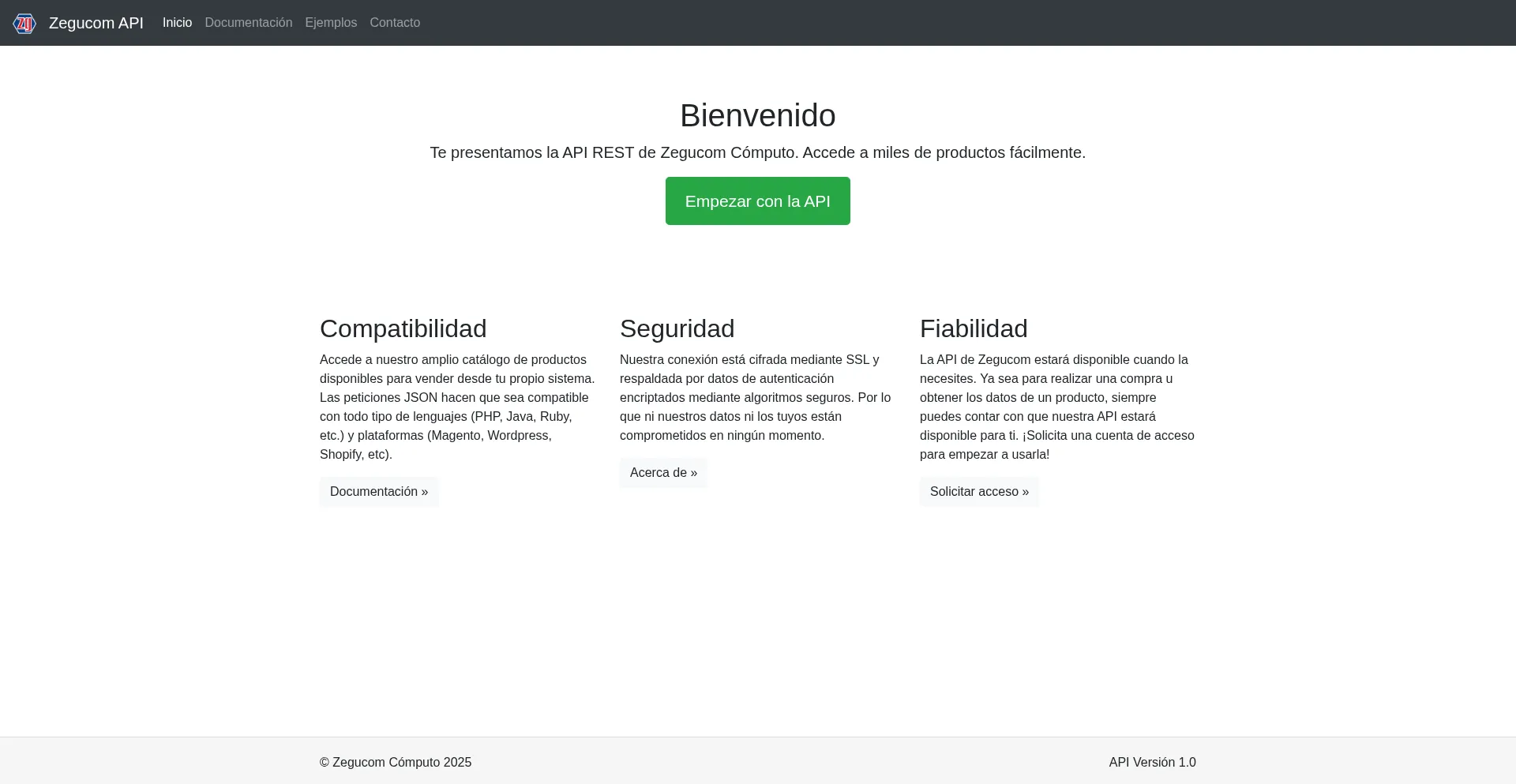Click the Solicitar acceso » button
The height and width of the screenshot is (784, 1516).
979,491
